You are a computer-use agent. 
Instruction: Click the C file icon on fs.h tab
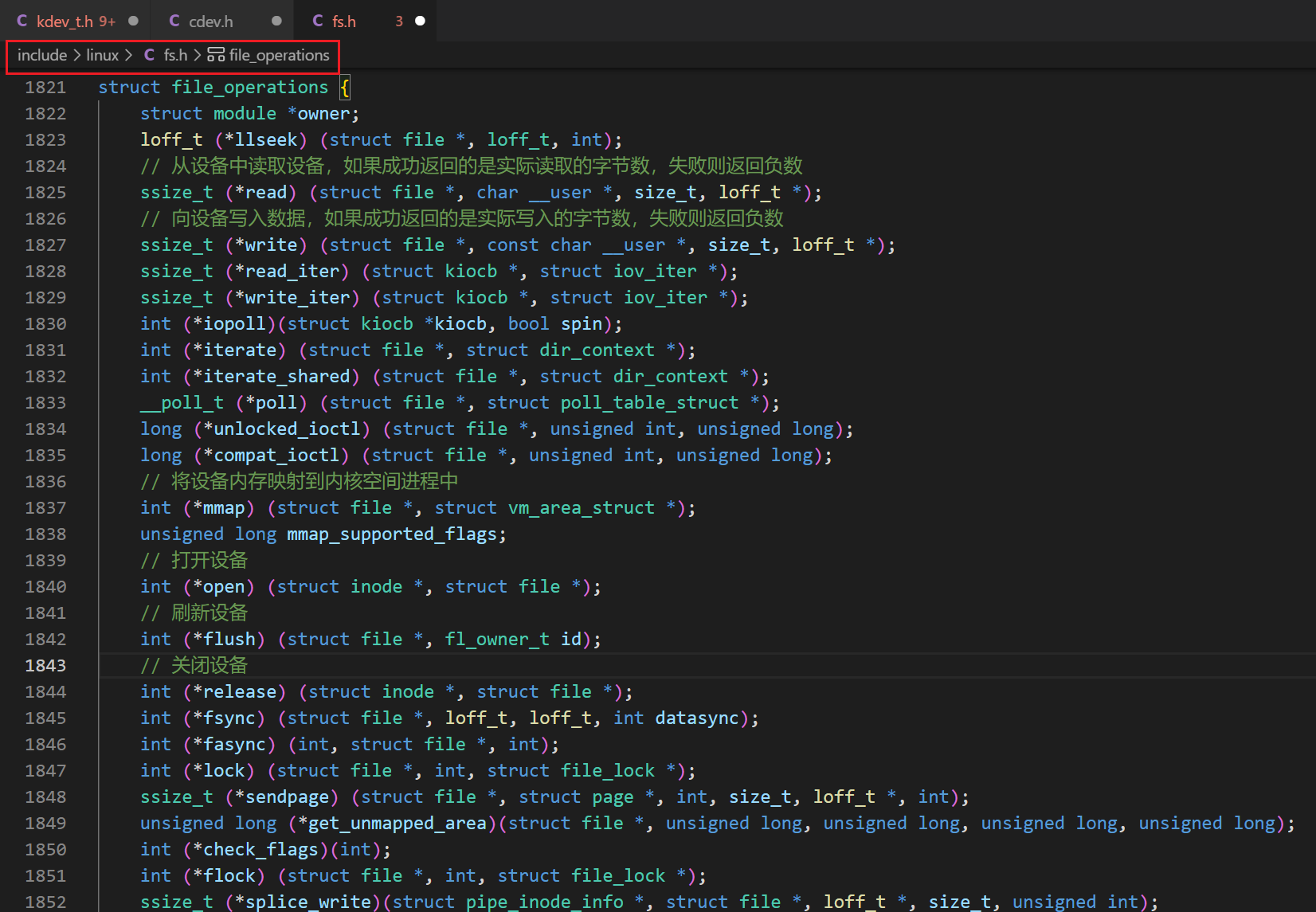318,22
